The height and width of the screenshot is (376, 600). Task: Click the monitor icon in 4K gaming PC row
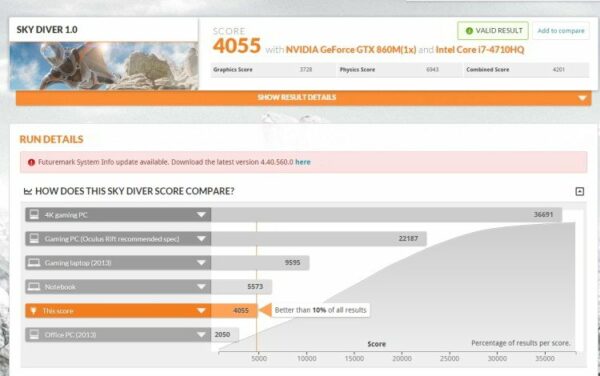34,215
